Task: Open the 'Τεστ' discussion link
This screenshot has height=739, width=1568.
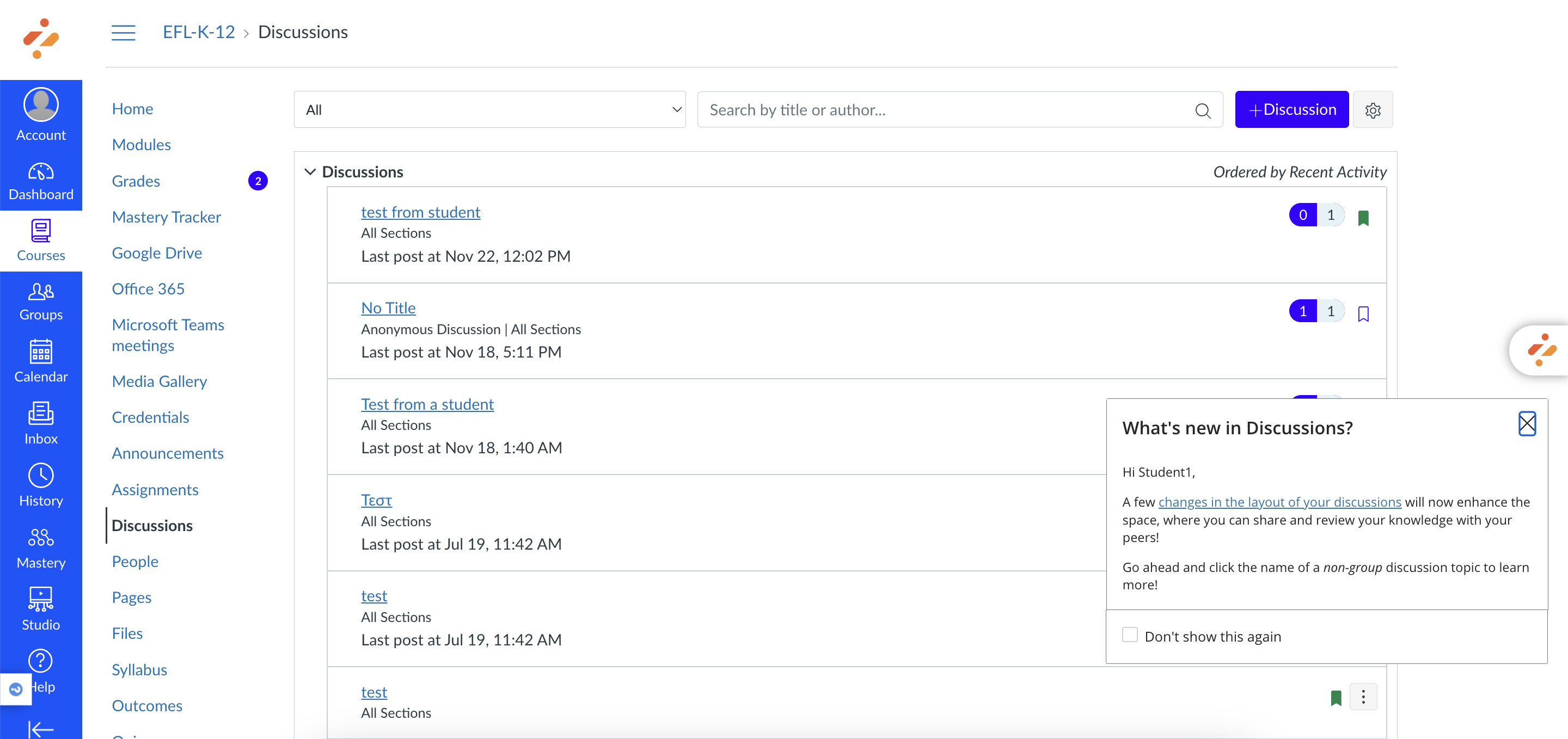Action: click(x=376, y=501)
